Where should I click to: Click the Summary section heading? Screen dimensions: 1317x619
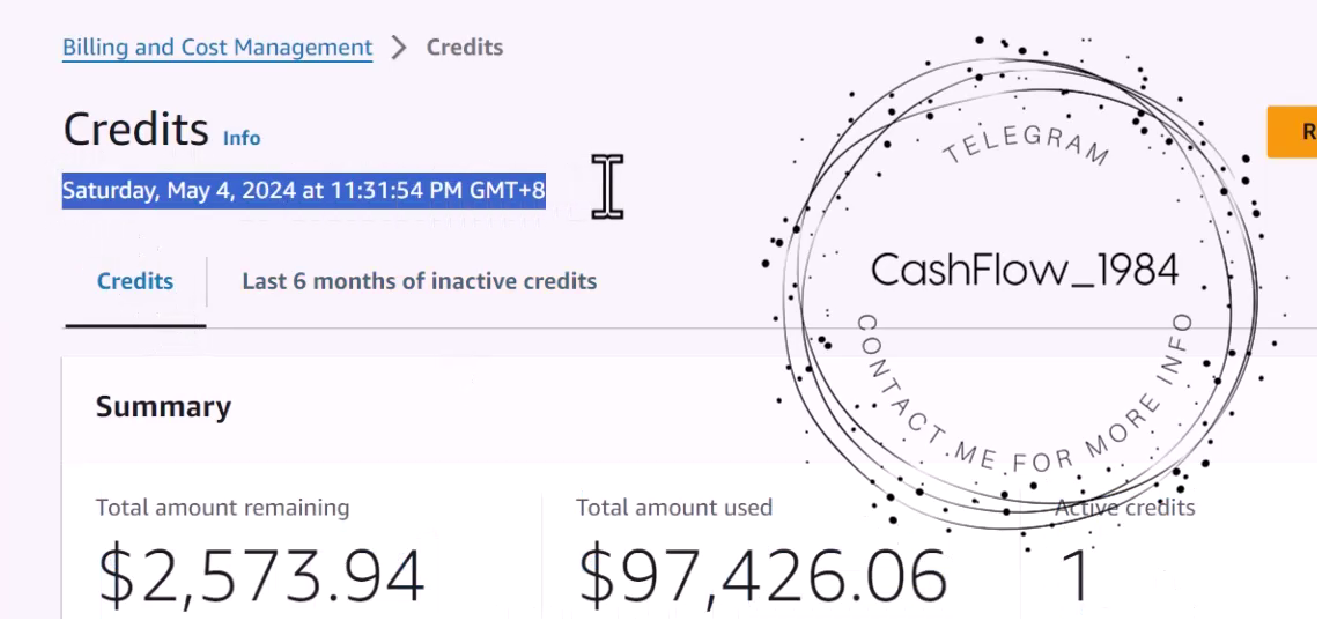pyautogui.click(x=163, y=407)
